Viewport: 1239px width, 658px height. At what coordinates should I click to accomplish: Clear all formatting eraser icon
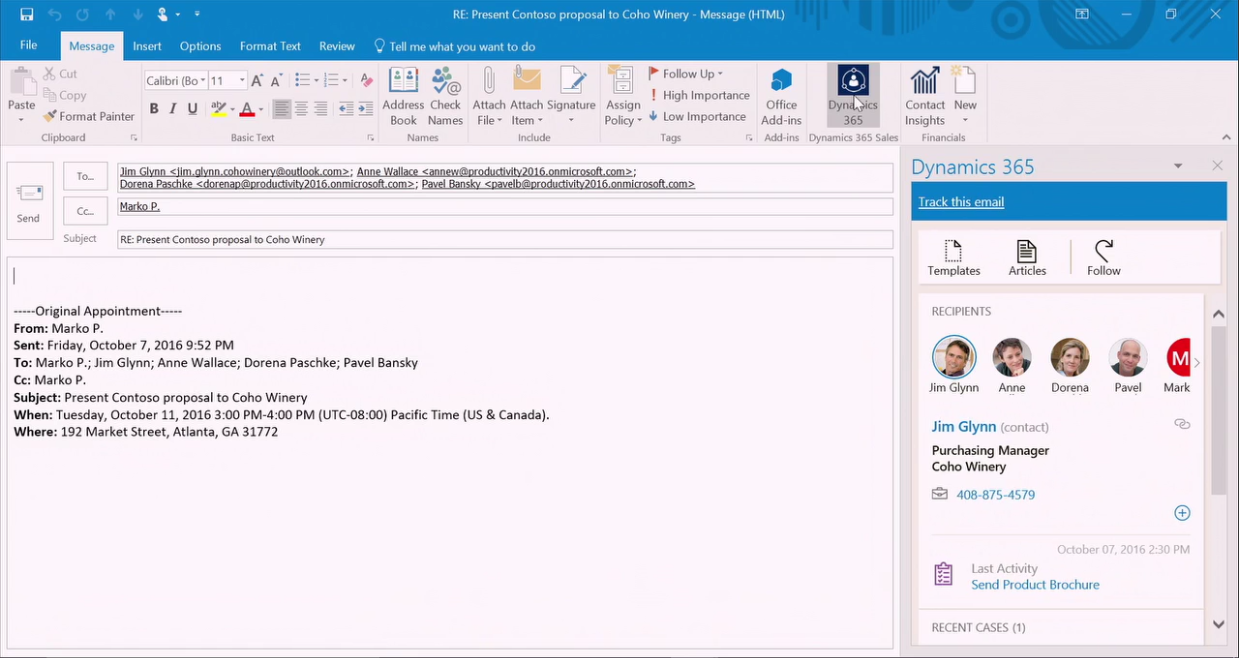coord(366,80)
